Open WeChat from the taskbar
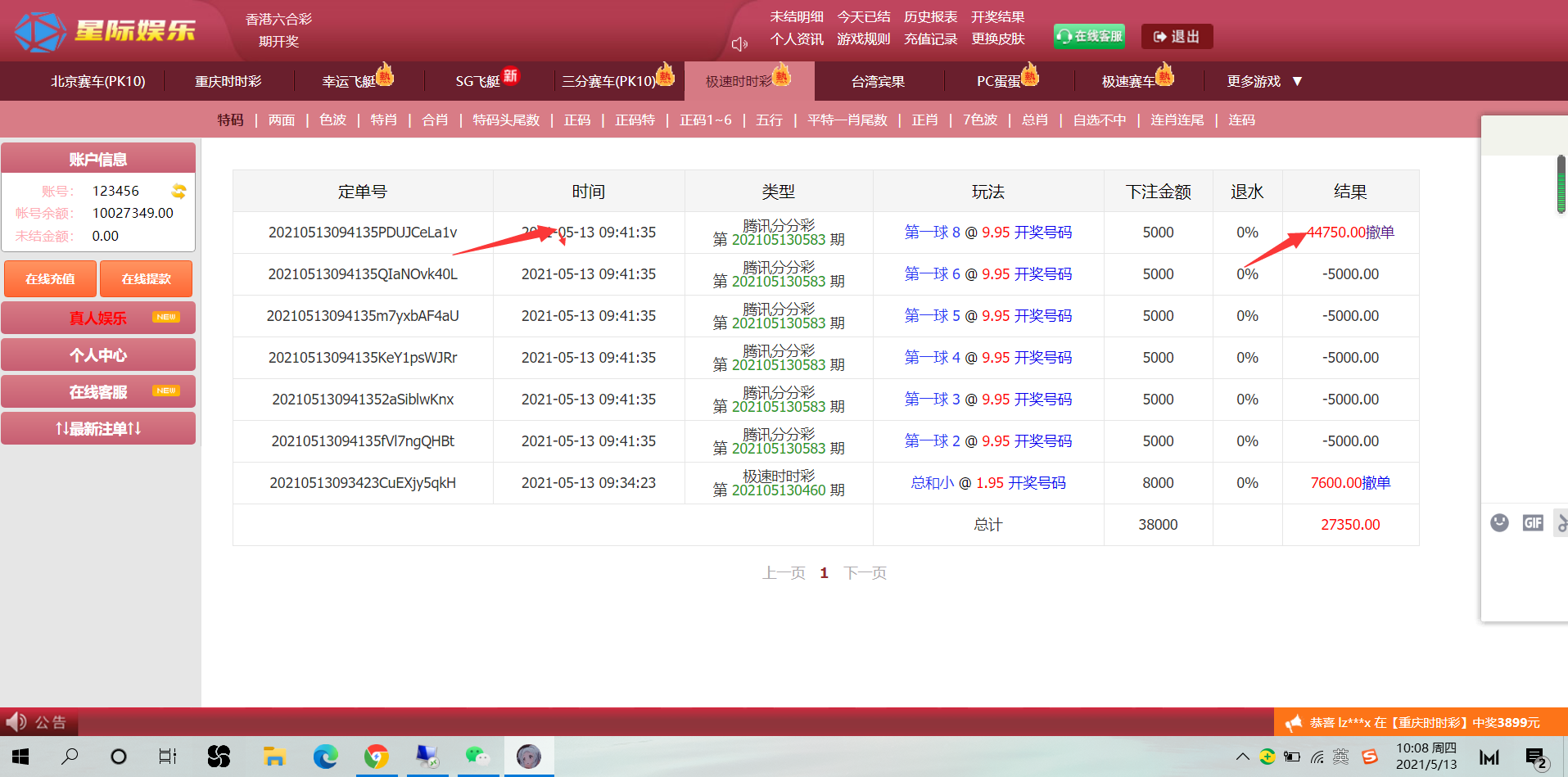The width and height of the screenshot is (1568, 777). click(477, 757)
